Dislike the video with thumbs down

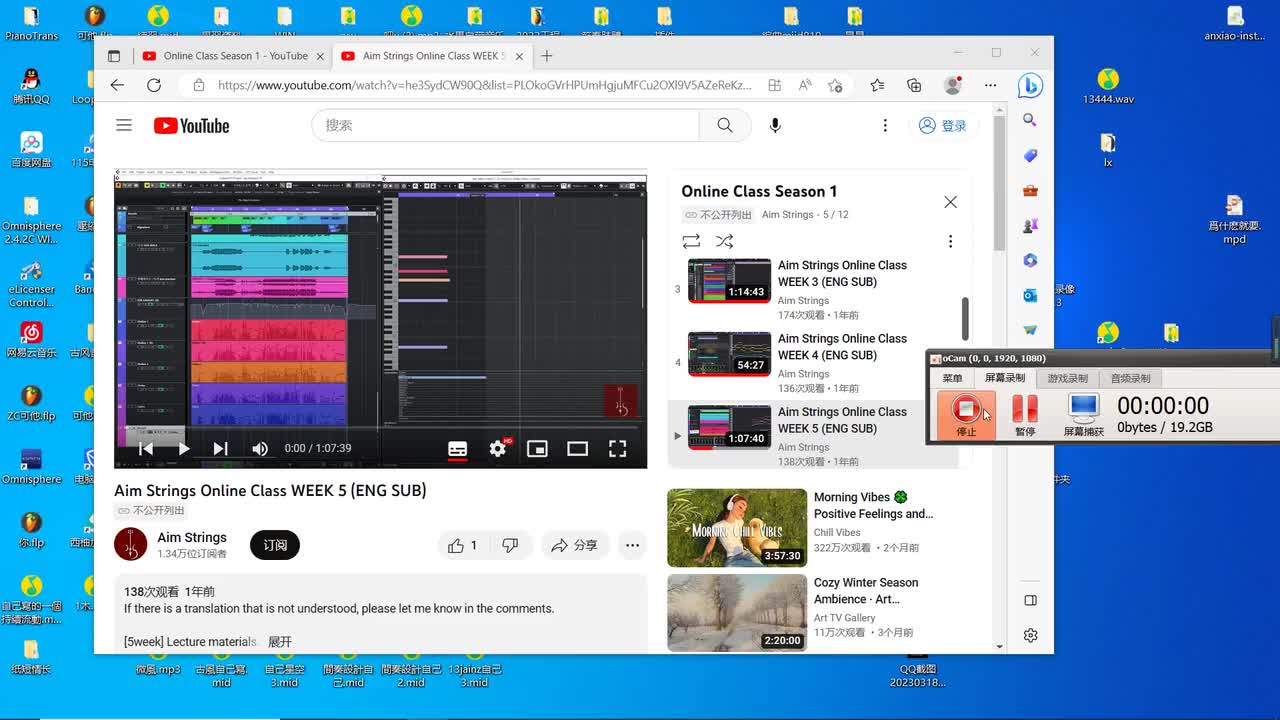510,545
